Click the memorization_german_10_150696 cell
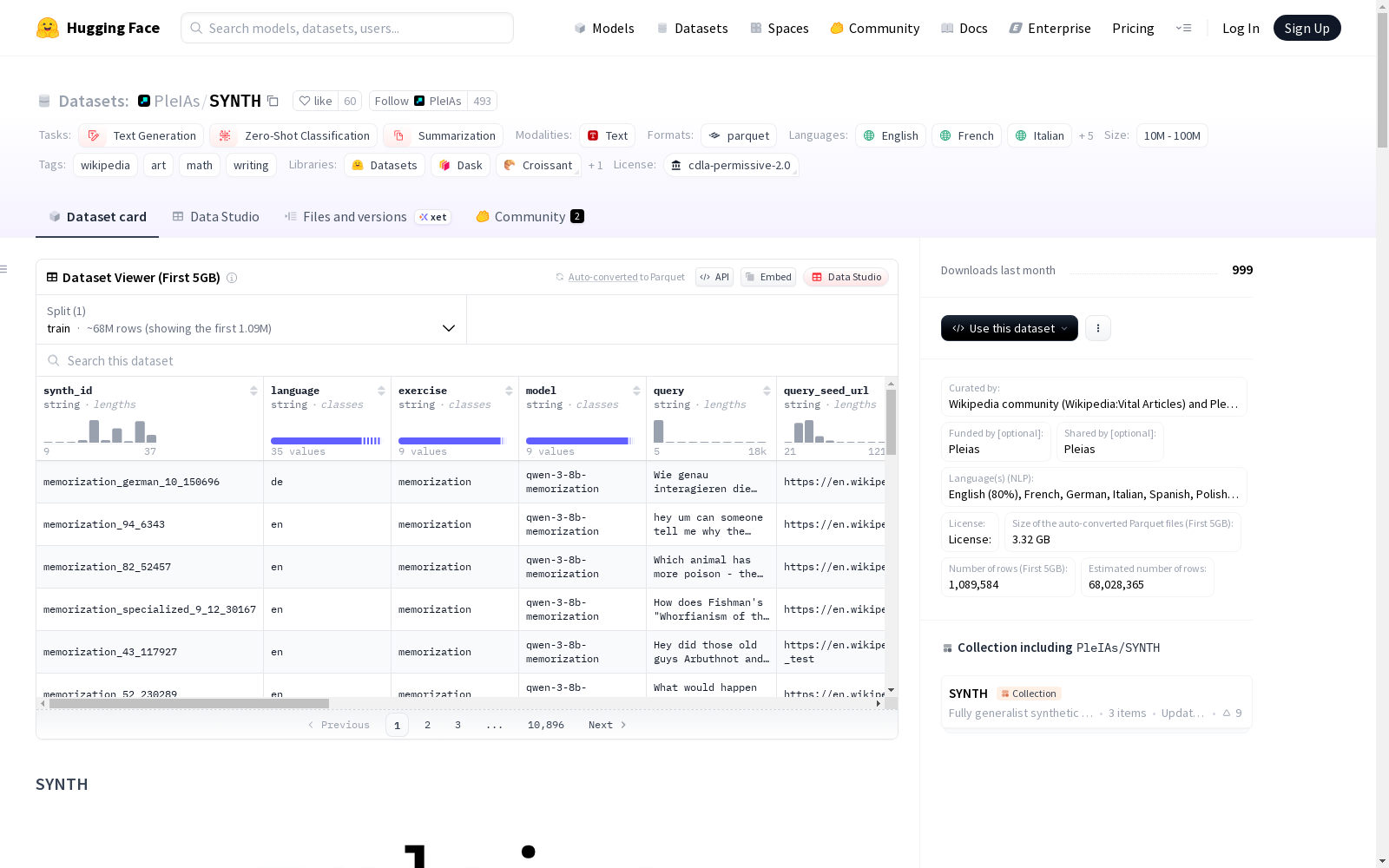The image size is (1389, 868). (x=149, y=482)
